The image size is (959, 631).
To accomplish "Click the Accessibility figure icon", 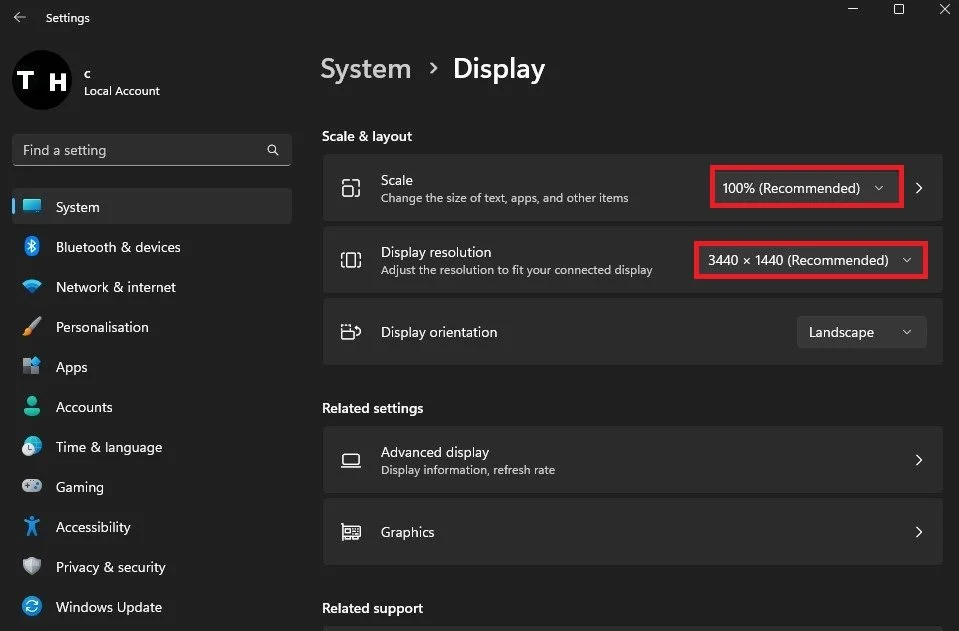I will (32, 526).
